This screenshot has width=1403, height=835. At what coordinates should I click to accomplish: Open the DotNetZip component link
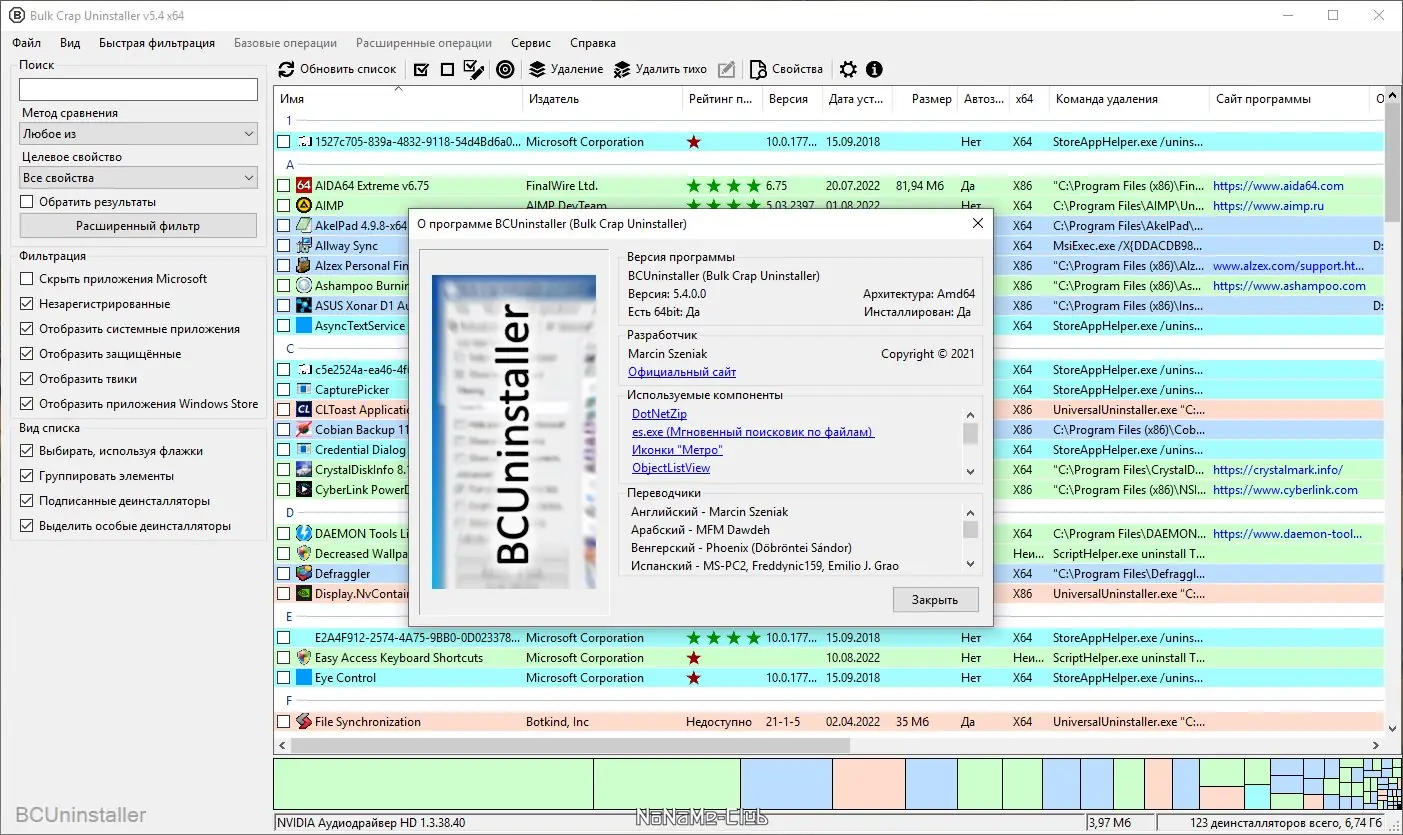pos(659,414)
